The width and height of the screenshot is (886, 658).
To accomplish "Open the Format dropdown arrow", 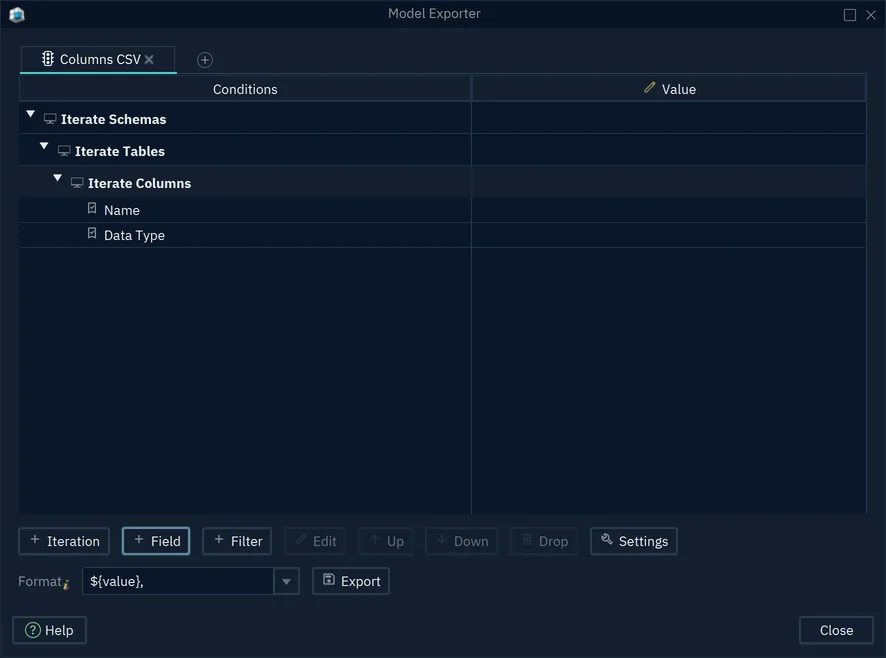I will 286,581.
